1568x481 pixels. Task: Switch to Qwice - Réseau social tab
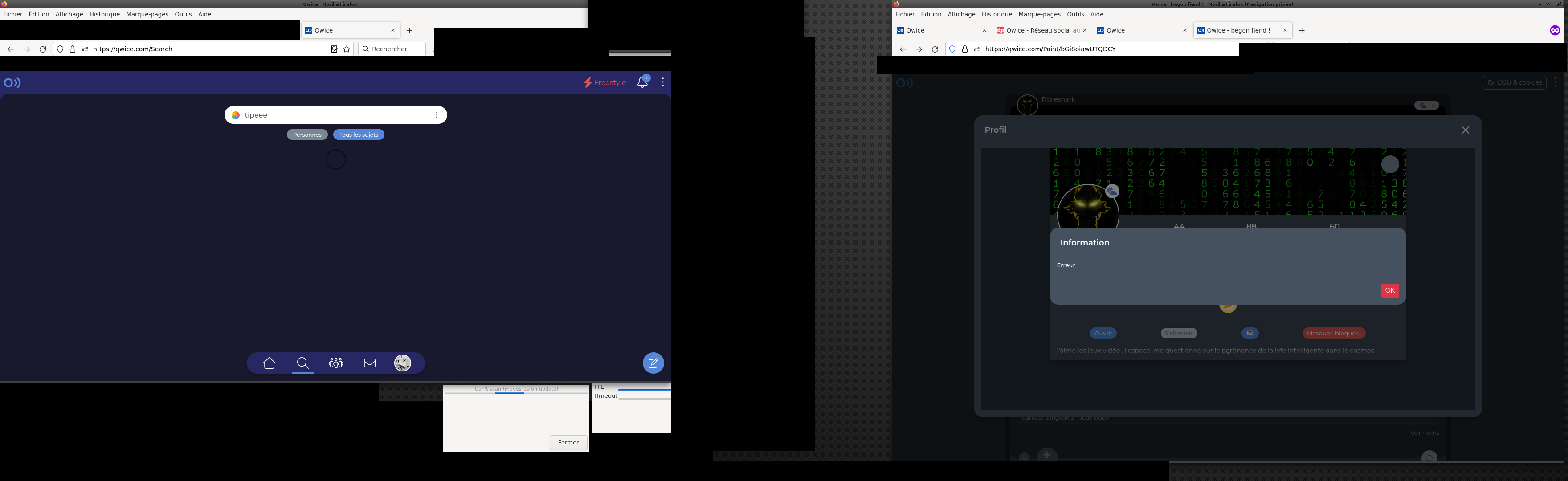(1042, 30)
